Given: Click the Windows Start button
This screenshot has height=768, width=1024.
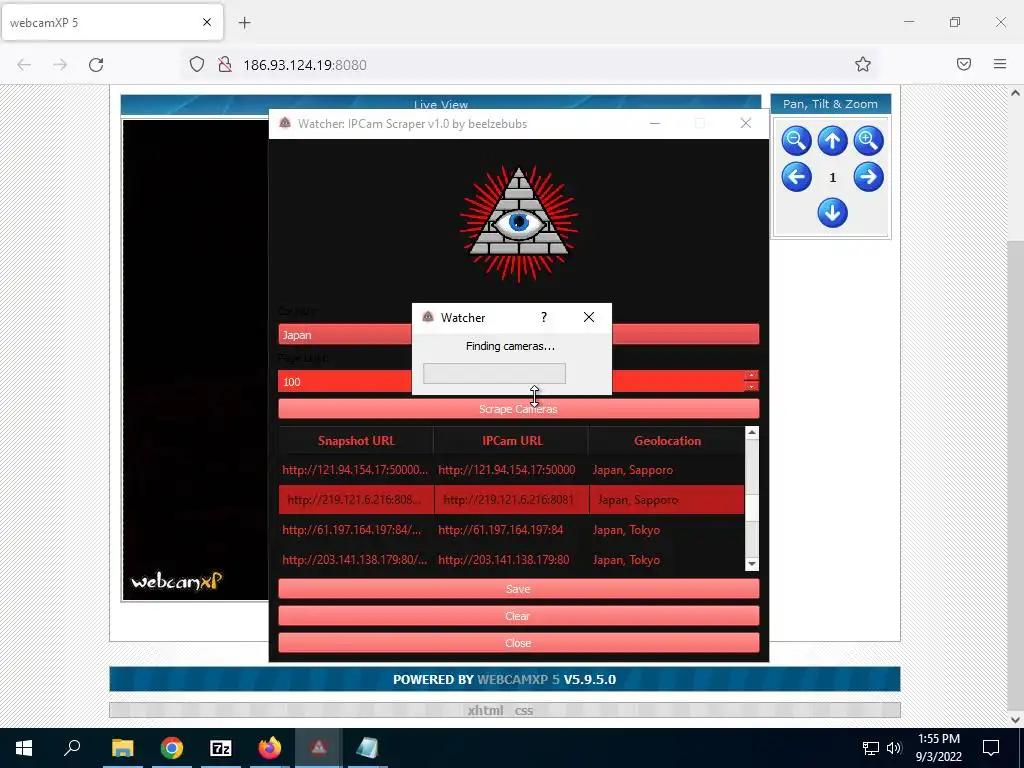Looking at the screenshot, I should click(24, 748).
